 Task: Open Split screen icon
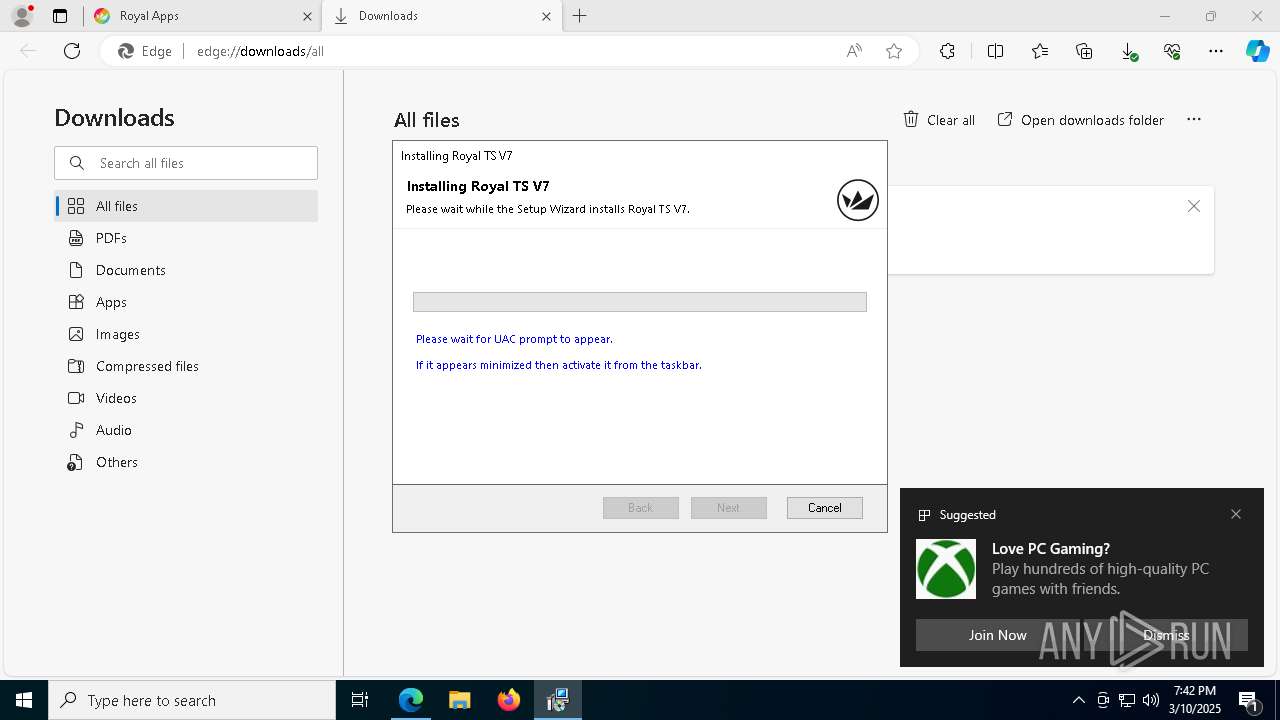pyautogui.click(x=995, y=51)
